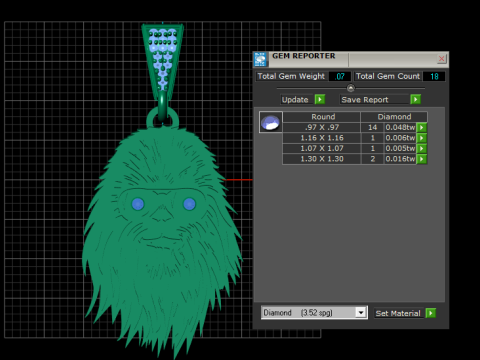Click the Gem Reporter title bar icon
This screenshot has height=360, width=480.
click(x=260, y=59)
